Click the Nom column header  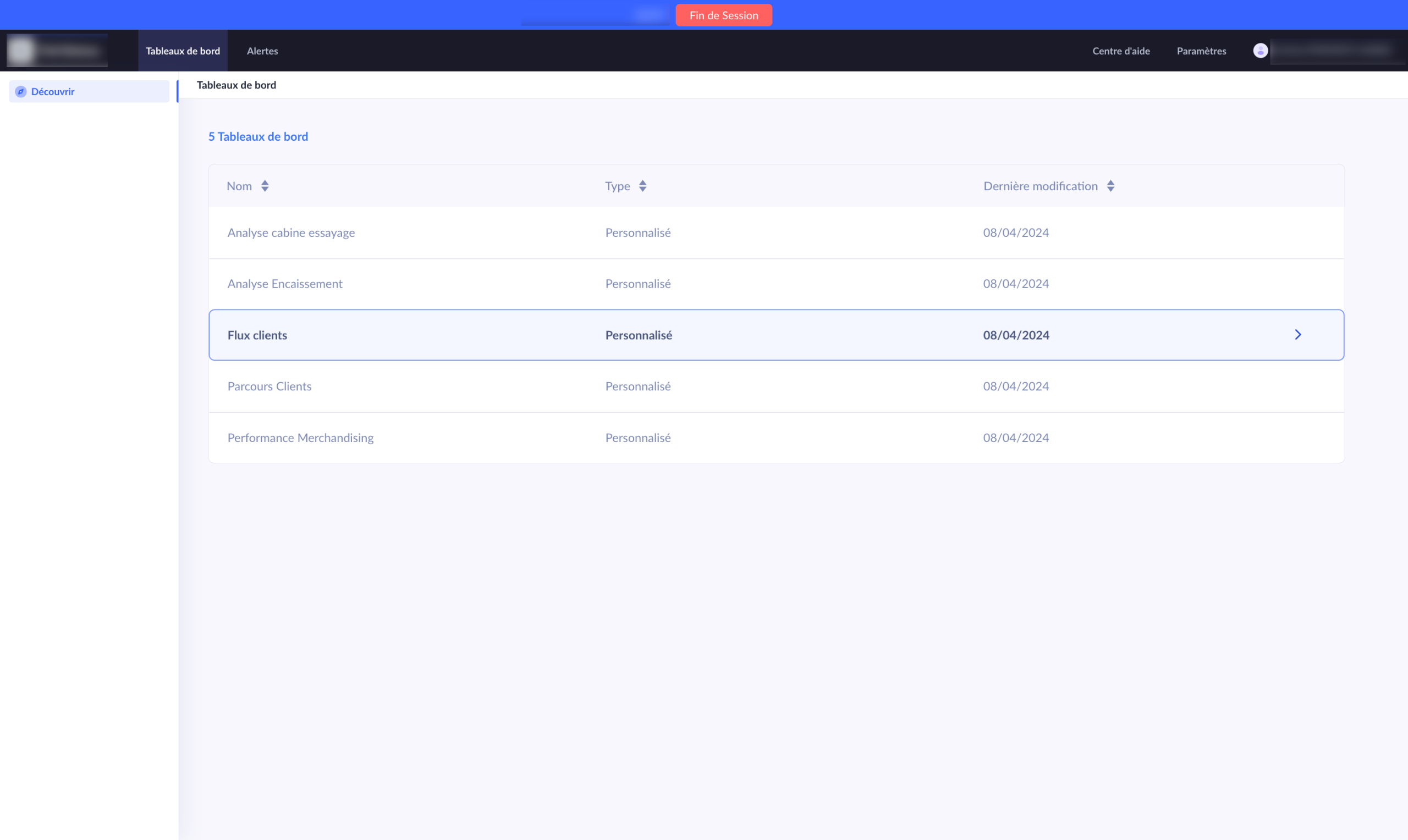[x=239, y=186]
